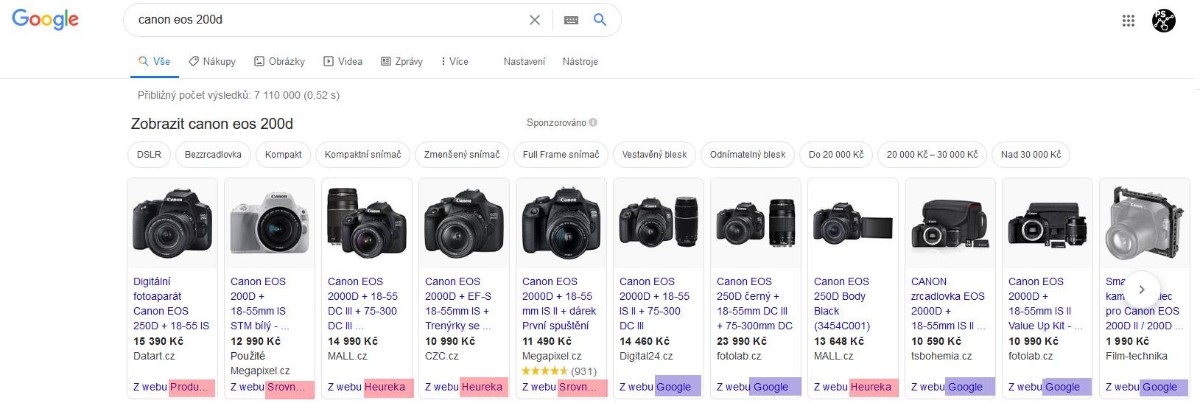1200x403 pixels.
Task: Clear the search query with the X icon
Action: [x=534, y=20]
